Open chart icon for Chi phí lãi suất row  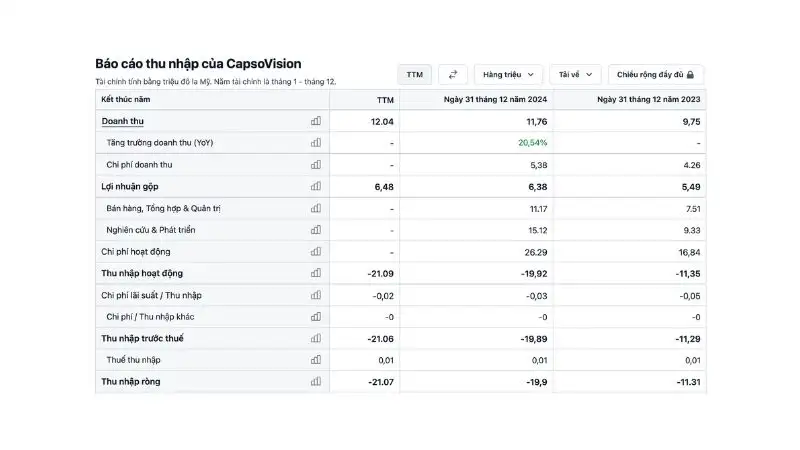(x=316, y=295)
